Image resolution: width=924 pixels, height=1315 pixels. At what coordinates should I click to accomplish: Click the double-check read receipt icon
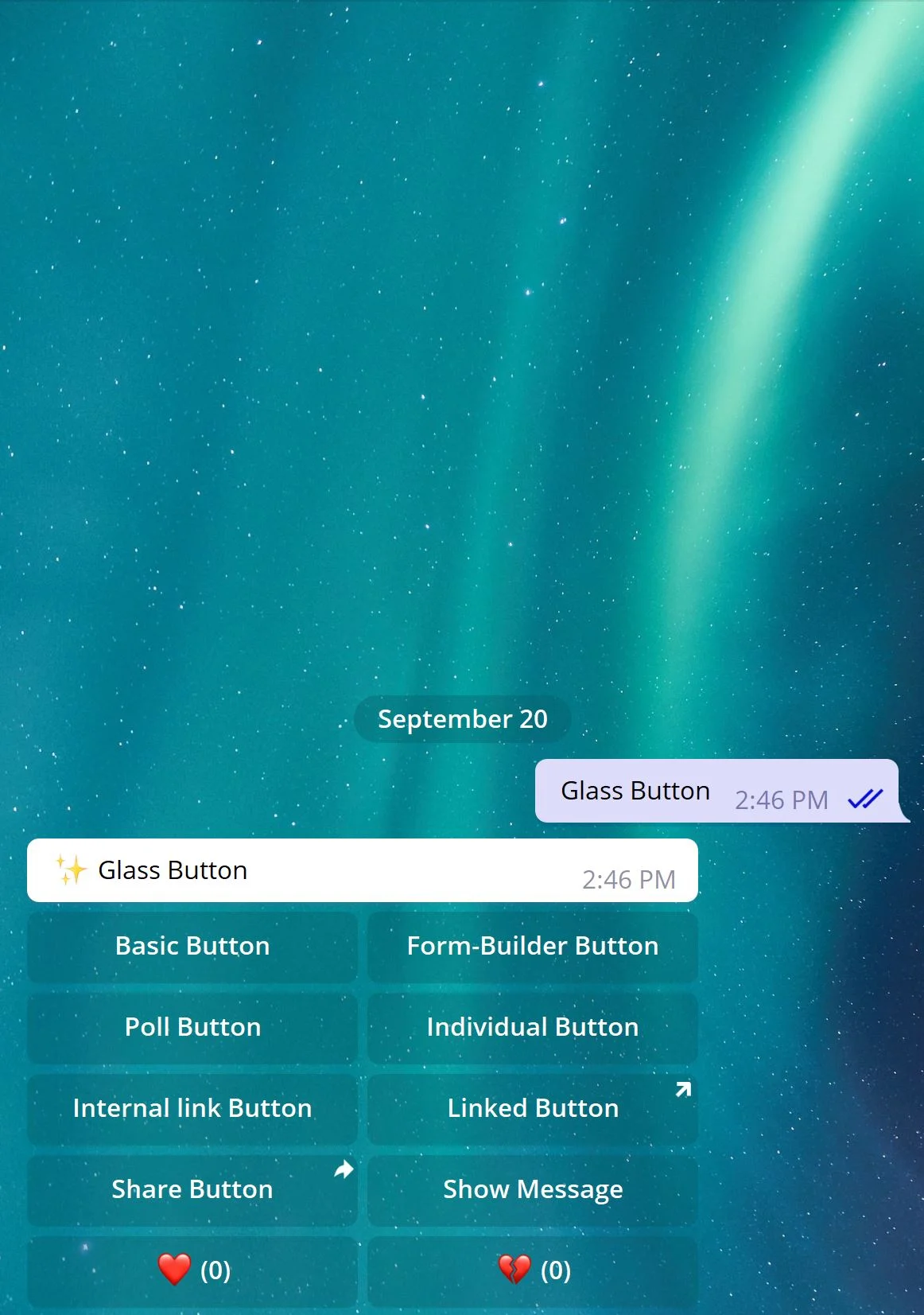click(865, 798)
